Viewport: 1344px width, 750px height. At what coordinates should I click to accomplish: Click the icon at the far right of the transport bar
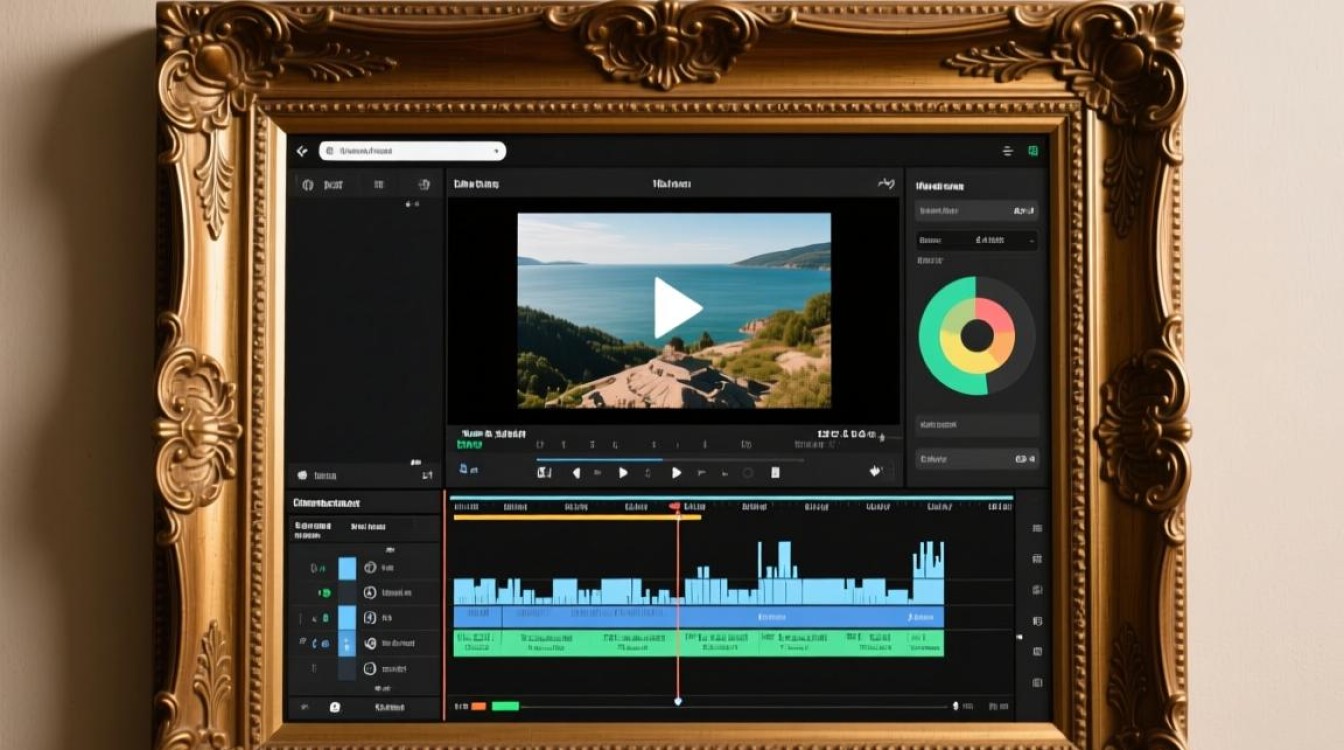[876, 470]
